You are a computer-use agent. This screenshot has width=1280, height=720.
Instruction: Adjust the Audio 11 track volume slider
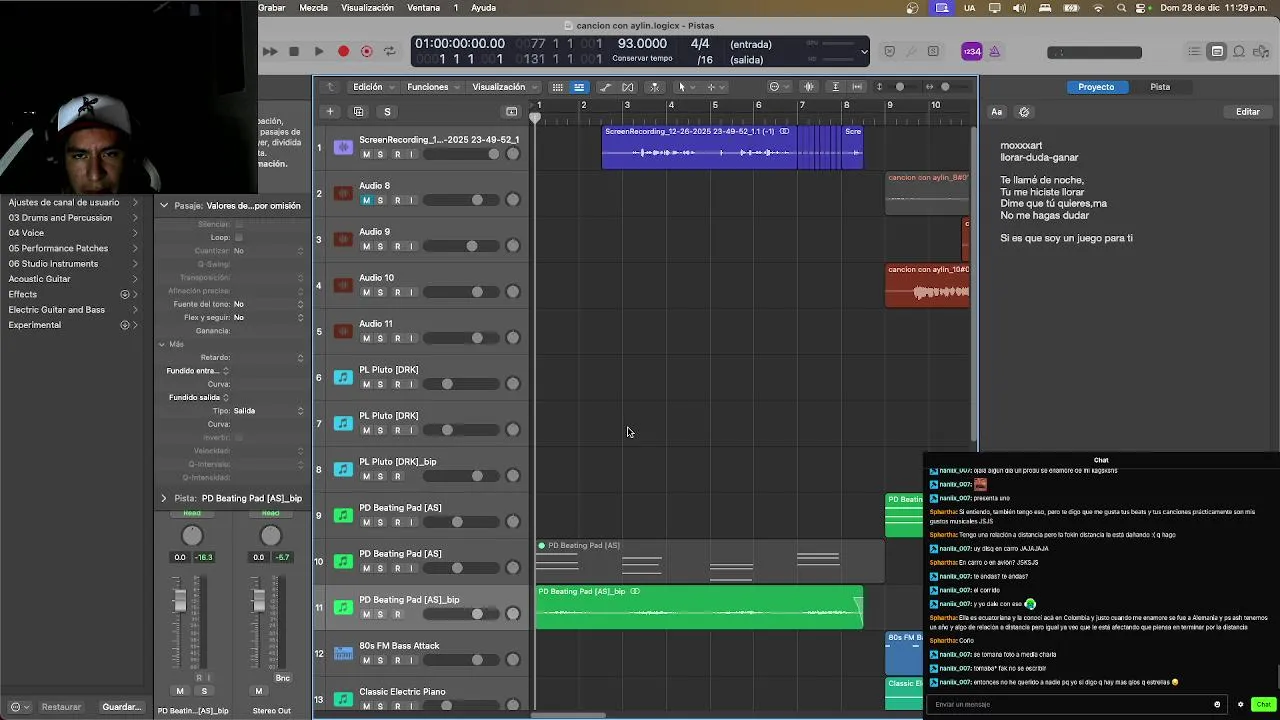tap(461, 338)
